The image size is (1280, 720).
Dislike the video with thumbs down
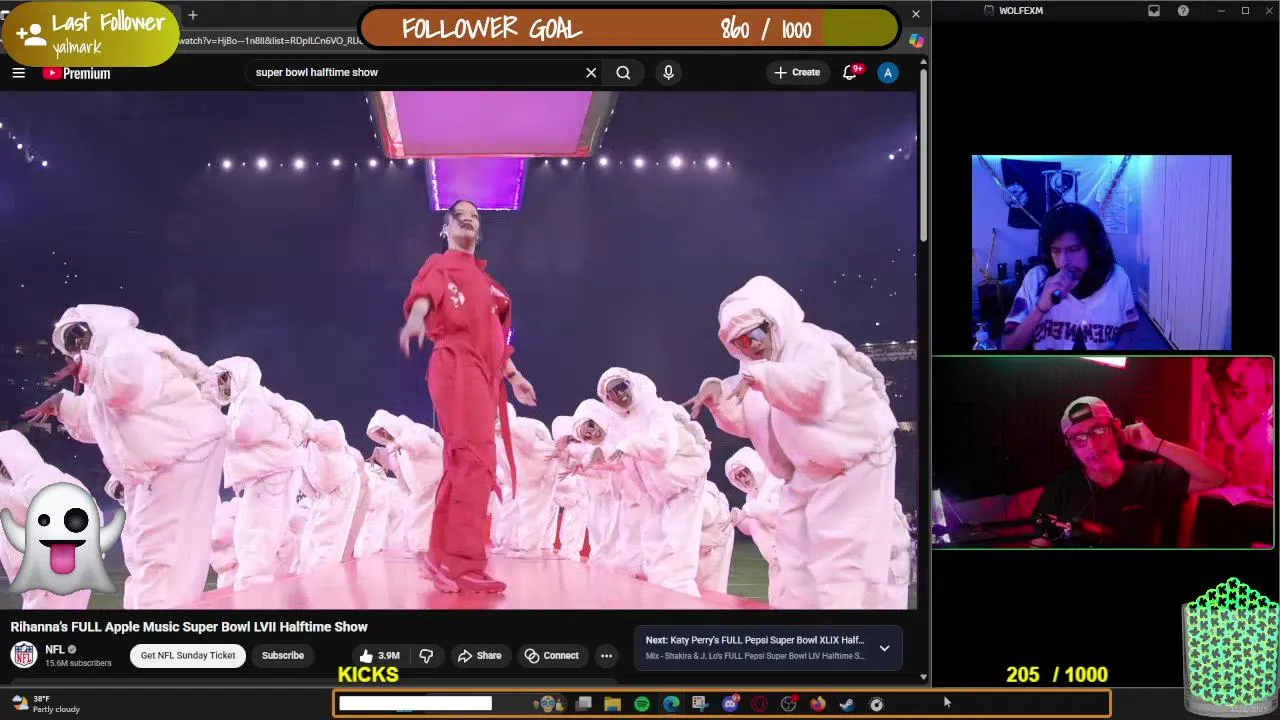pos(426,656)
